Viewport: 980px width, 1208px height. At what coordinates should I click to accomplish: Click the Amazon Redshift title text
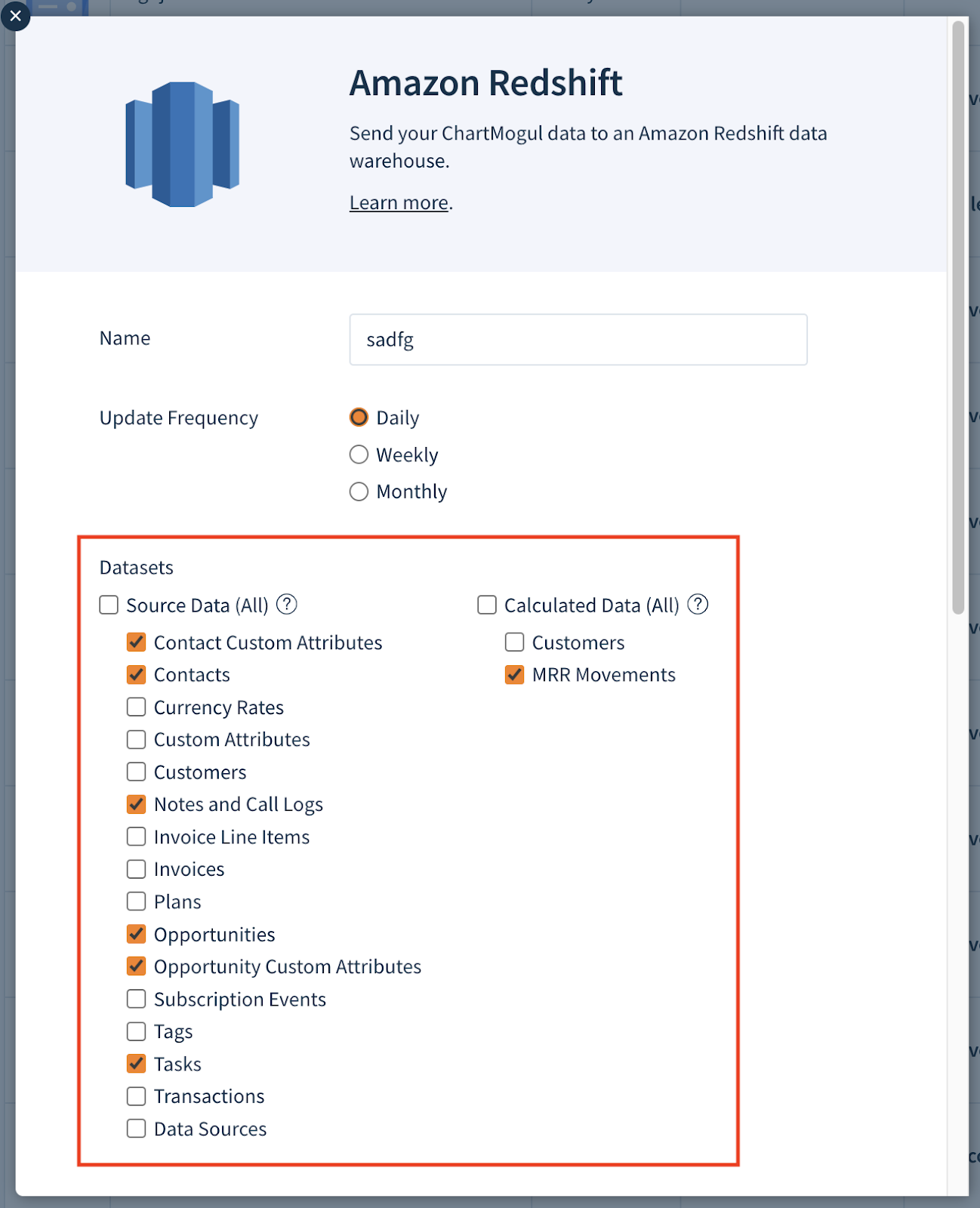[485, 83]
